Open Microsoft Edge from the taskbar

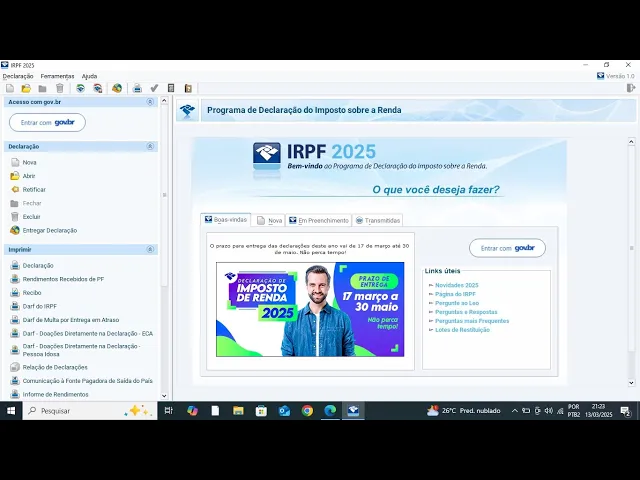pos(330,411)
